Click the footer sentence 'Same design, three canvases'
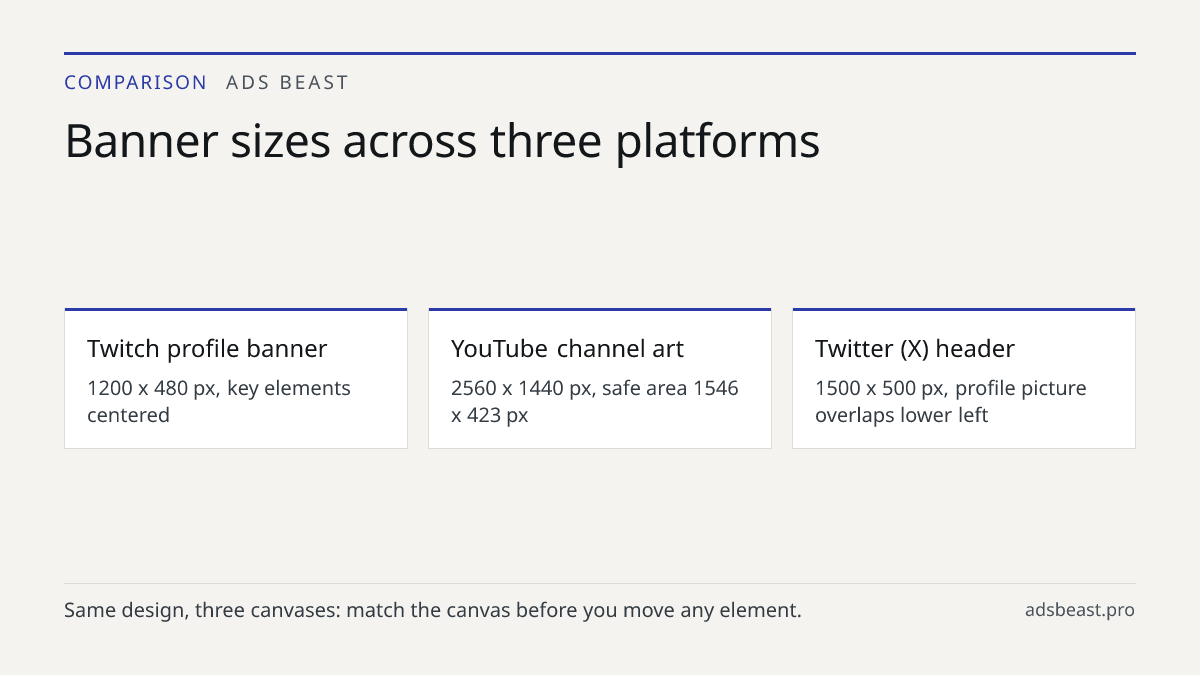This screenshot has height=675, width=1200. pyautogui.click(x=433, y=610)
